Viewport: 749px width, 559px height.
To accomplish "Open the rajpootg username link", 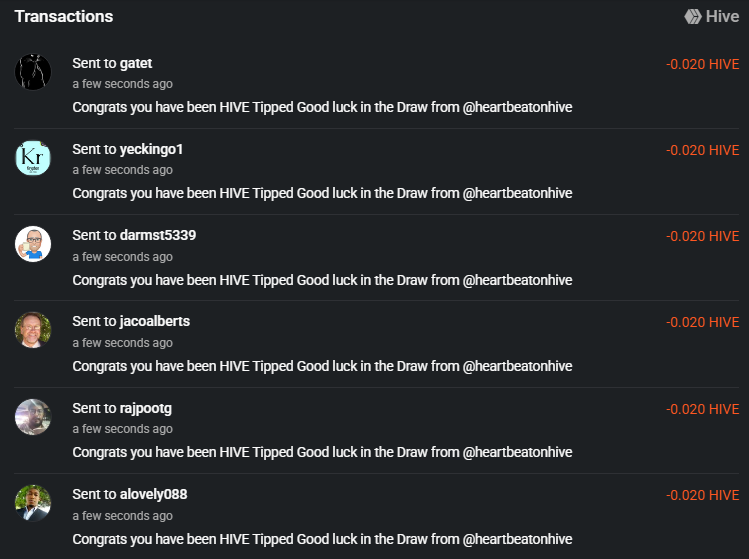I will (x=146, y=408).
